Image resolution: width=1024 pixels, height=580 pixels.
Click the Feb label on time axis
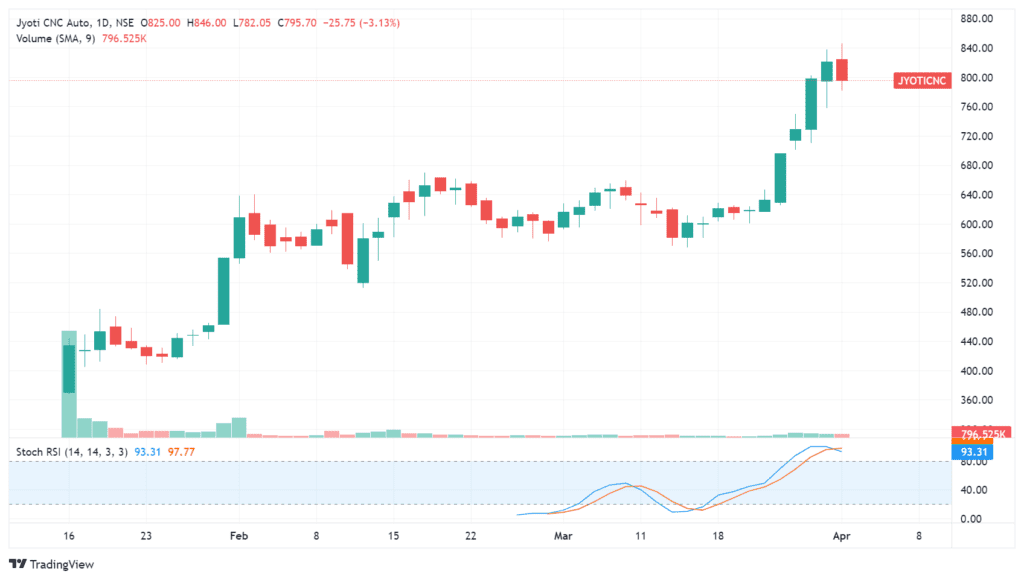239,536
